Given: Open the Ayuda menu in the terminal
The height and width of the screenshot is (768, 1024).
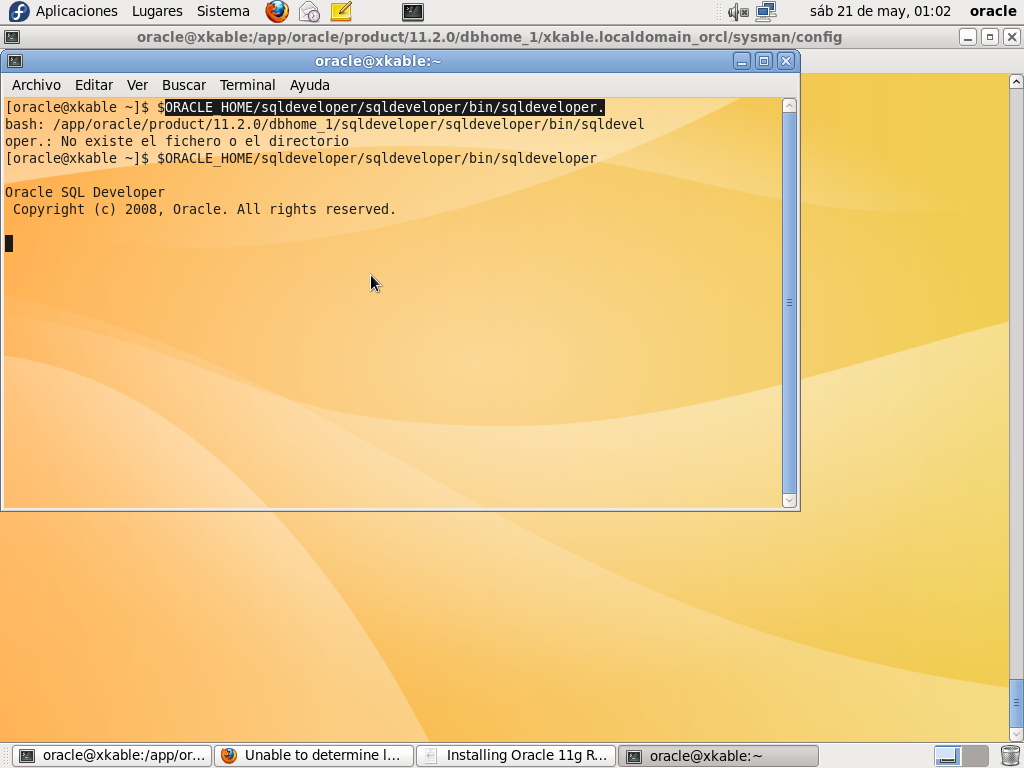Looking at the screenshot, I should click(310, 85).
